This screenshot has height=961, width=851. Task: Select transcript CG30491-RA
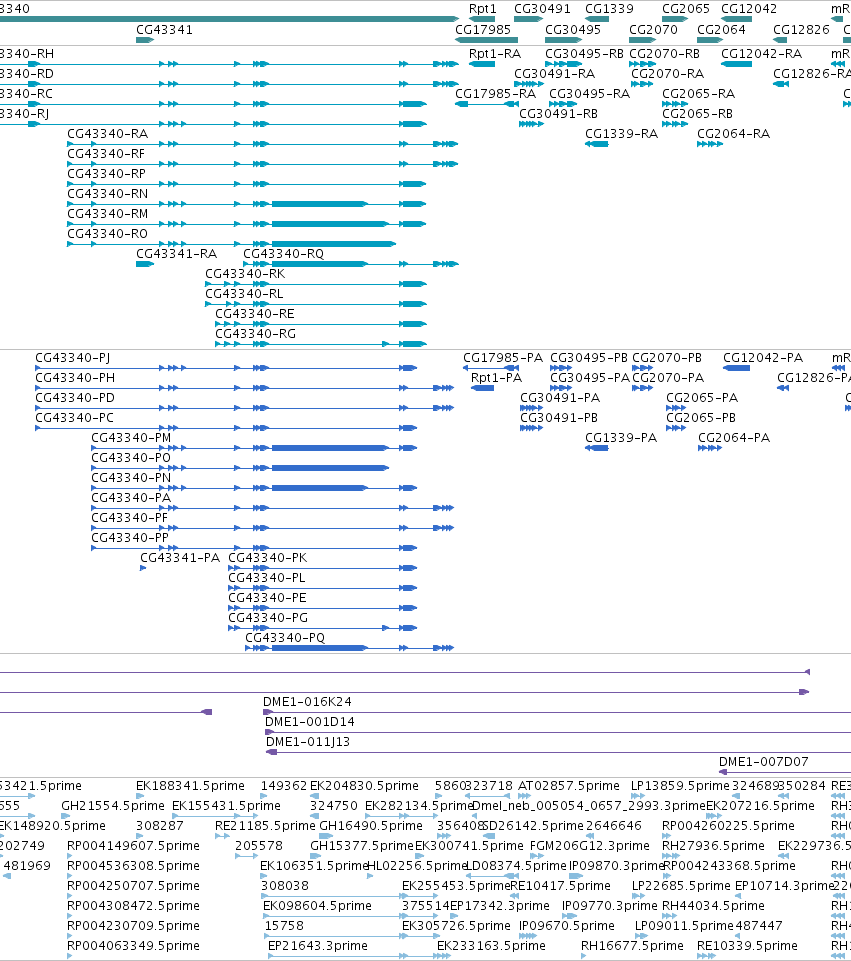[x=554, y=74]
